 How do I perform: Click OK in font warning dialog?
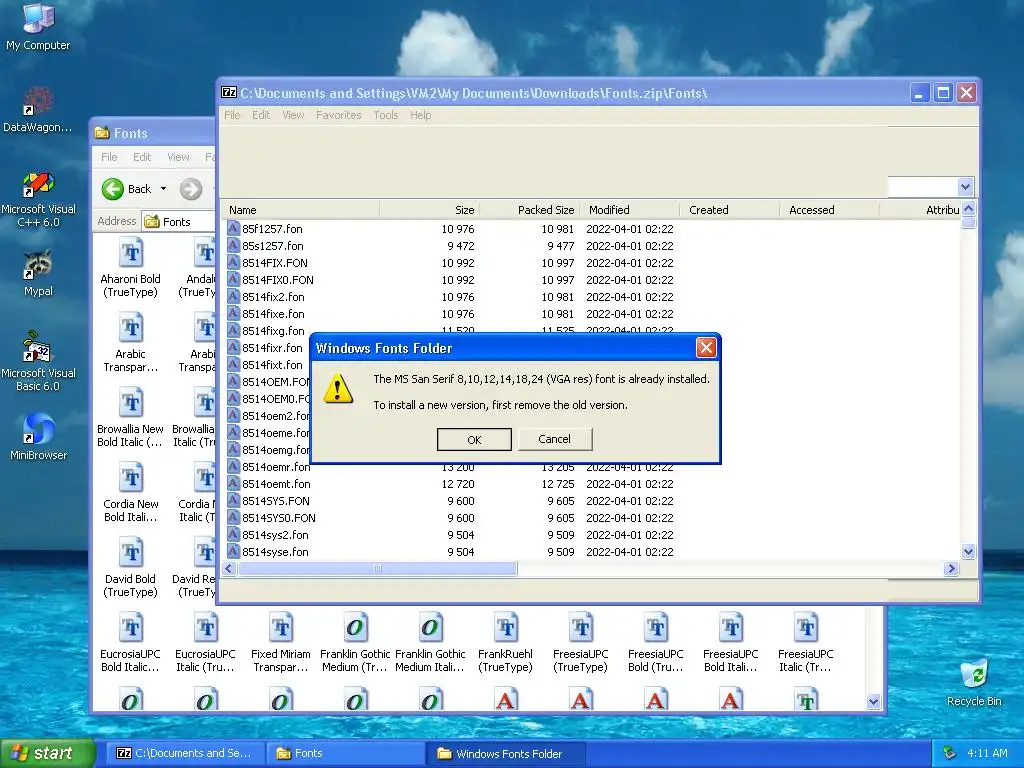(x=474, y=440)
